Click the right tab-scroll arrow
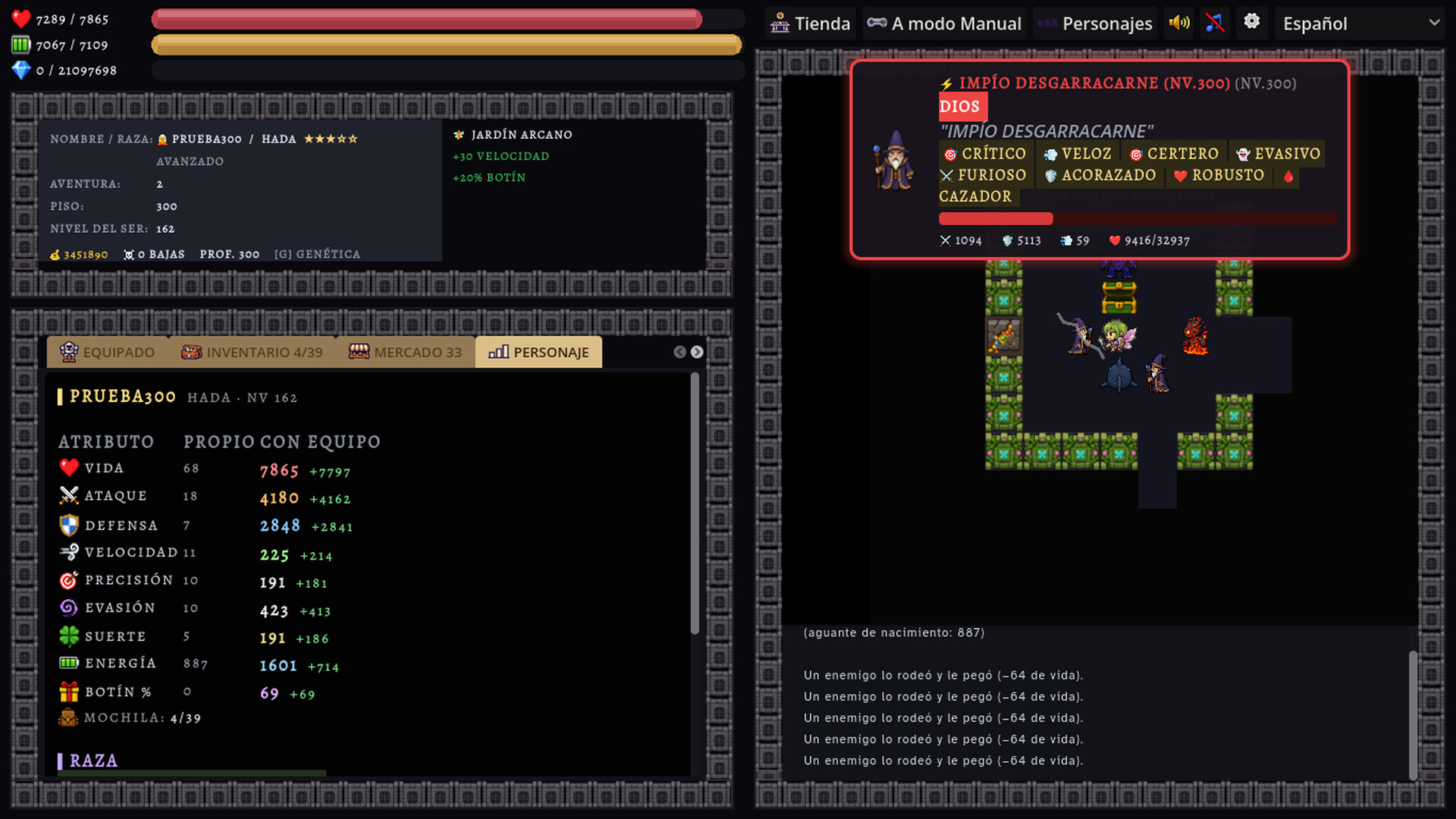This screenshot has height=819, width=1456. [697, 352]
